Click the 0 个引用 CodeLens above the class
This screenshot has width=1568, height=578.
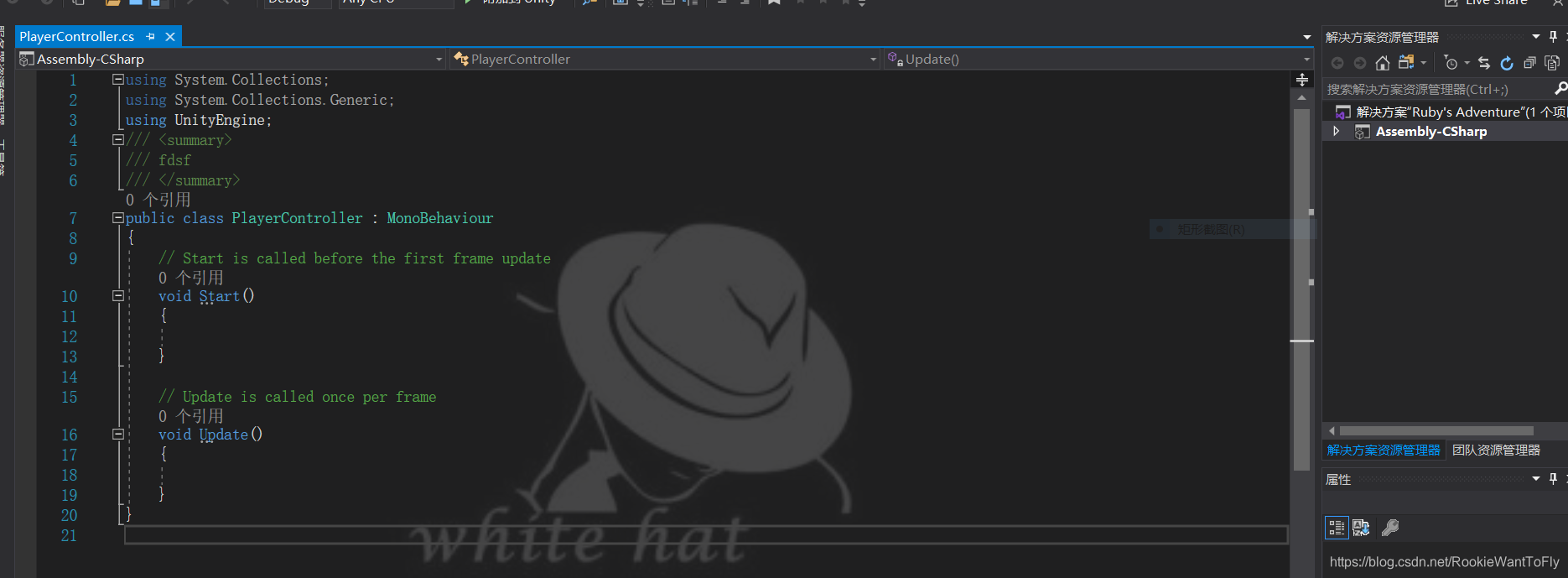(x=158, y=200)
